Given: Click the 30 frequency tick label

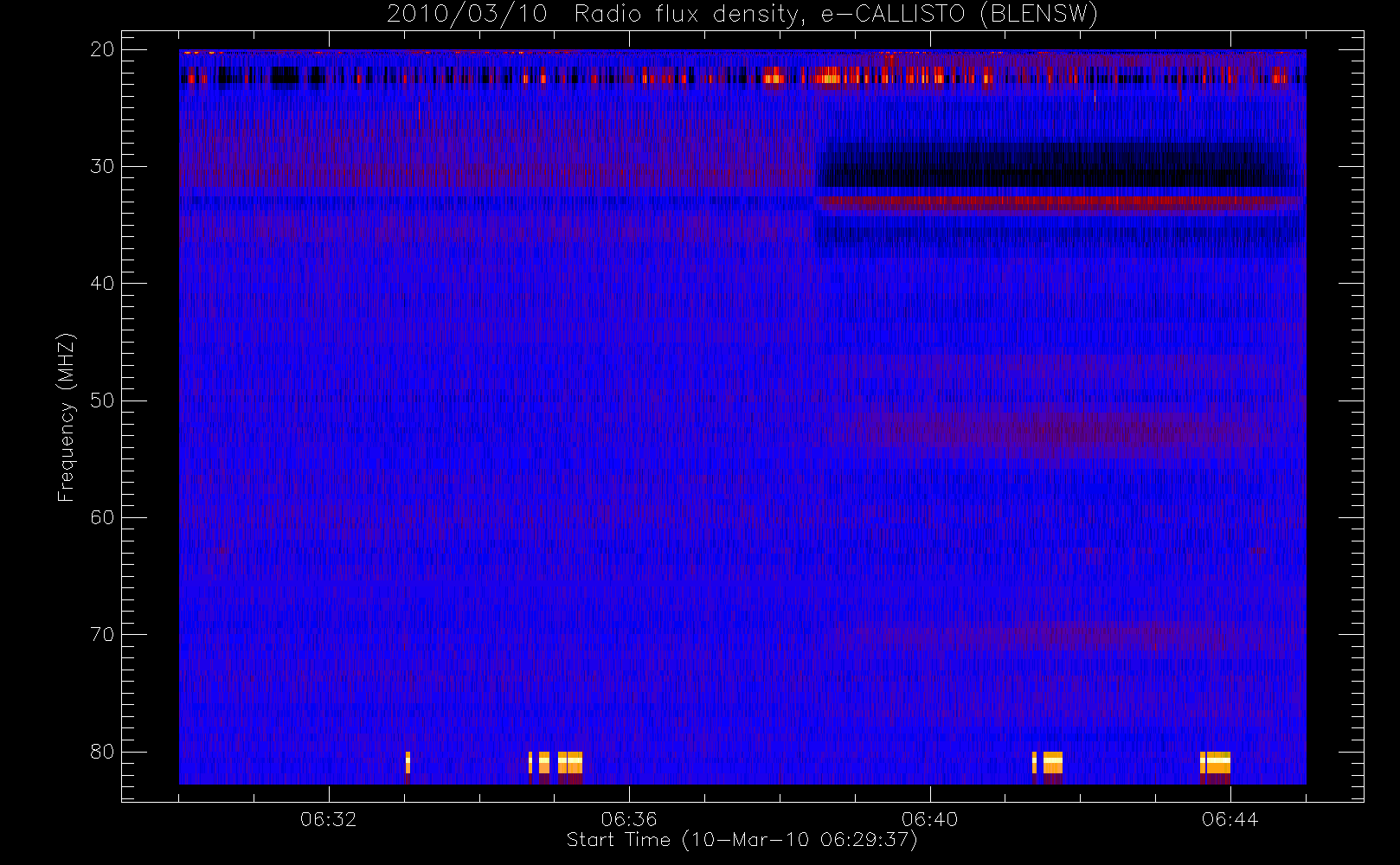Looking at the screenshot, I should [102, 166].
